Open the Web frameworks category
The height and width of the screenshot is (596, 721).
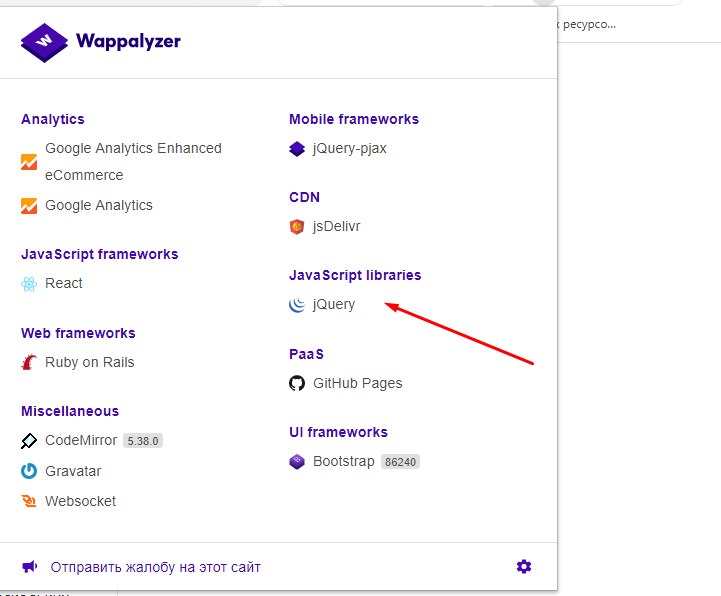click(78, 333)
